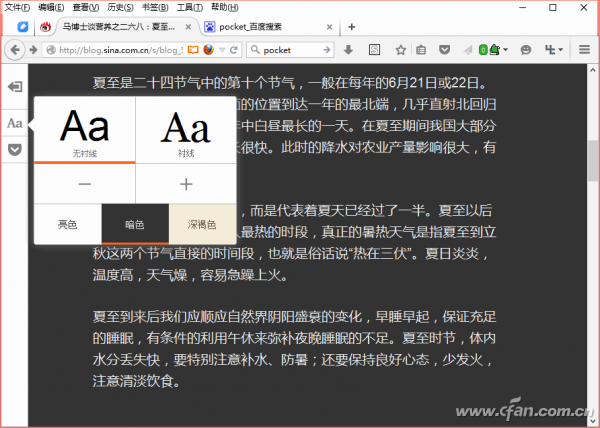Image resolution: width=600 pixels, height=428 pixels.
Task: Open the 查看(V) menu
Action: pyautogui.click(x=86, y=7)
